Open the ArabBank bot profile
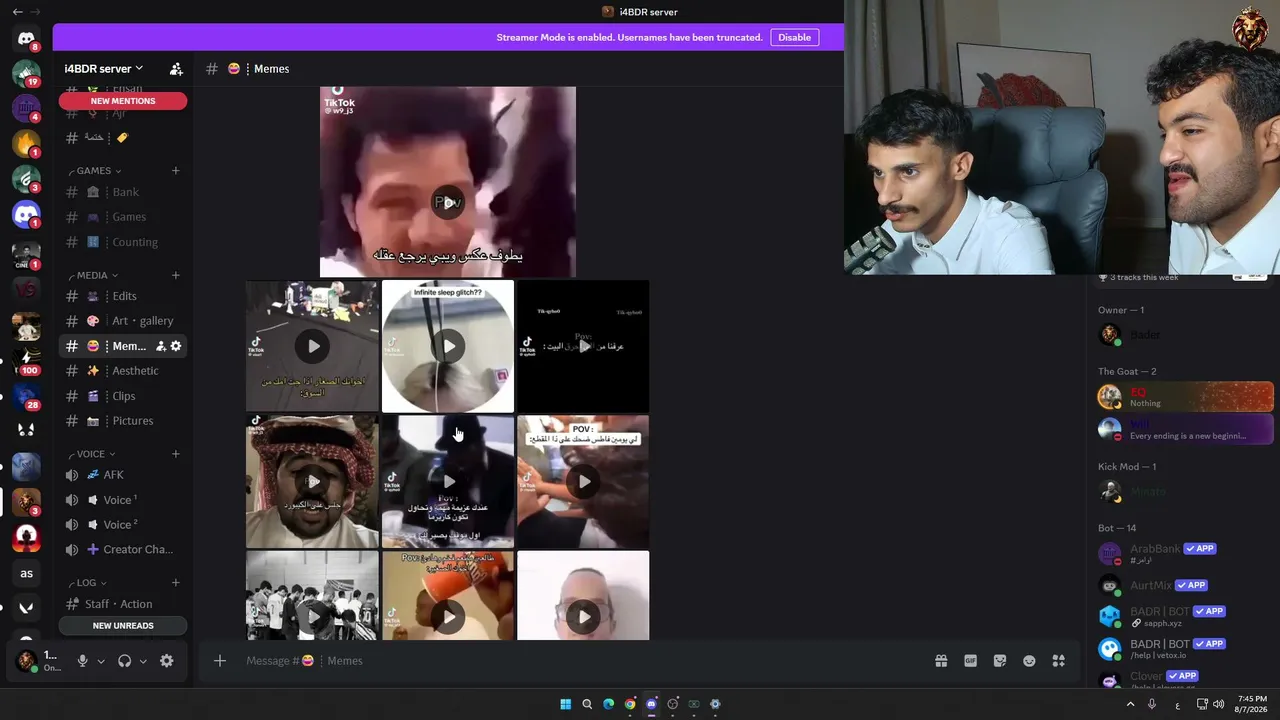This screenshot has height=720, width=1280. click(x=1186, y=553)
